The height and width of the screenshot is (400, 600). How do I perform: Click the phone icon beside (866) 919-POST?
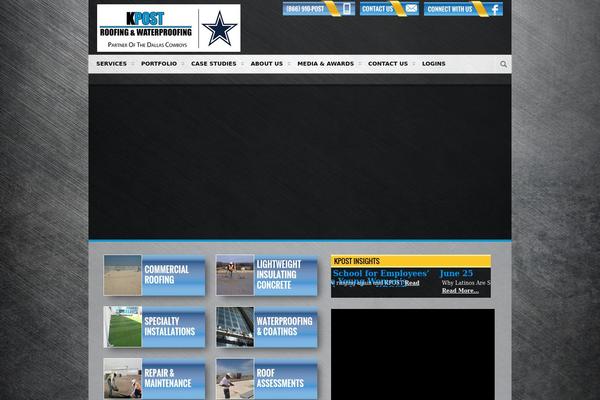[347, 9]
